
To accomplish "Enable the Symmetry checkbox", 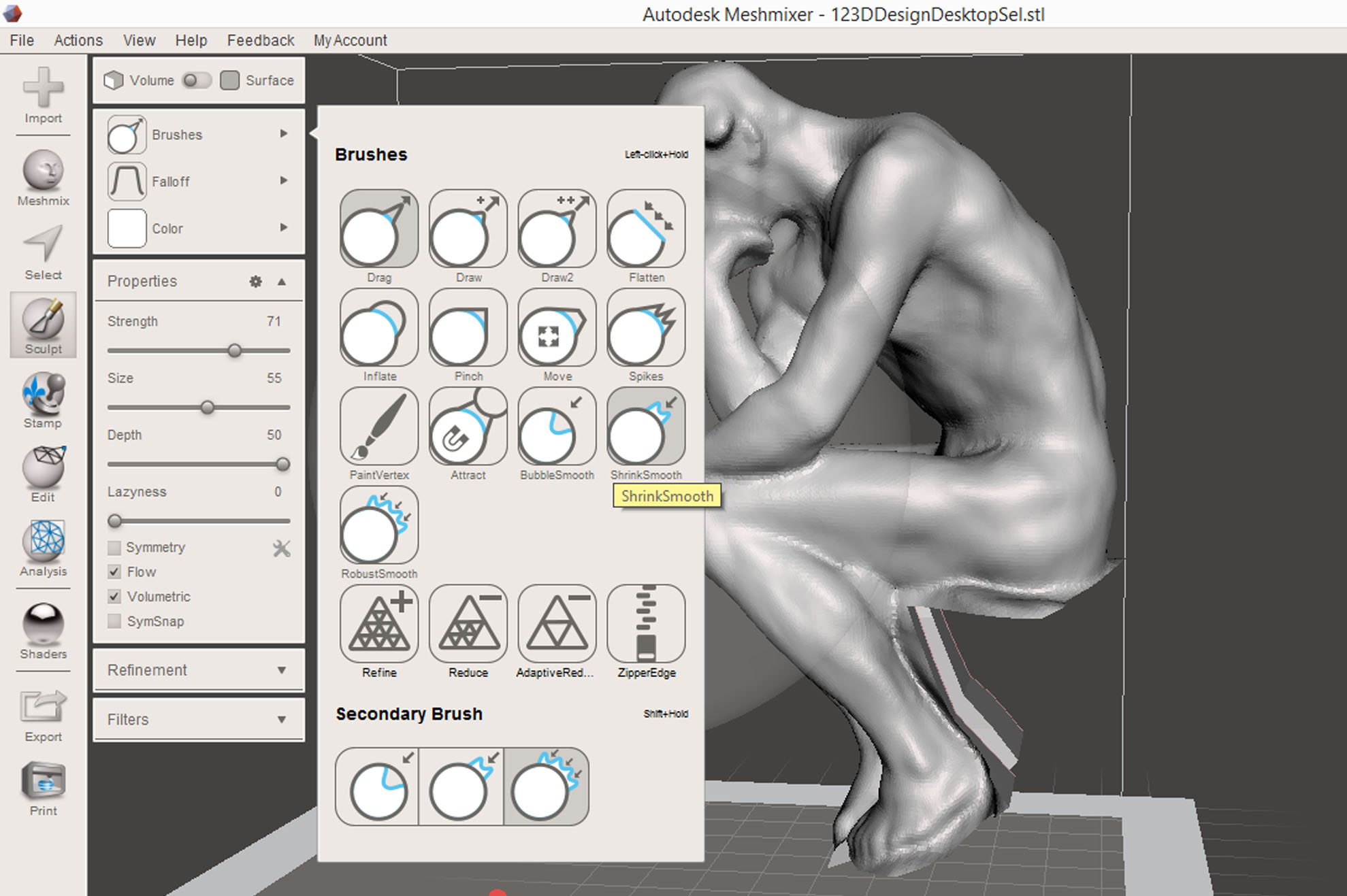I will click(x=114, y=548).
